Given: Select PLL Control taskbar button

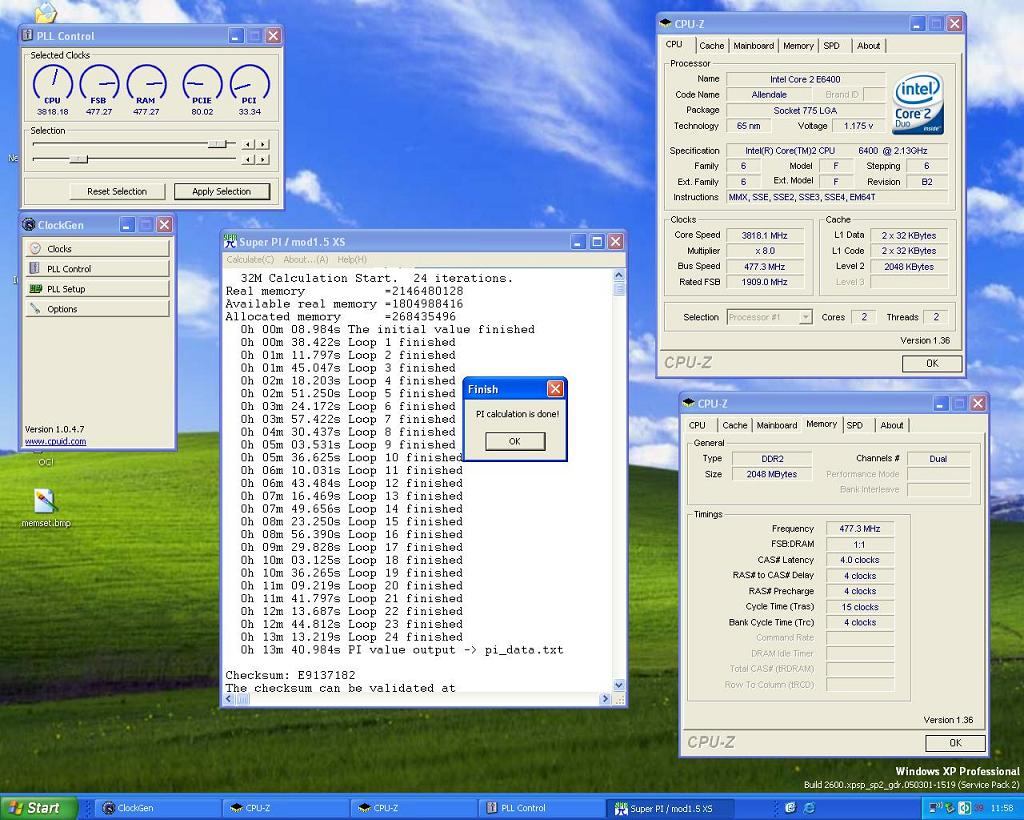Looking at the screenshot, I should coord(539,808).
